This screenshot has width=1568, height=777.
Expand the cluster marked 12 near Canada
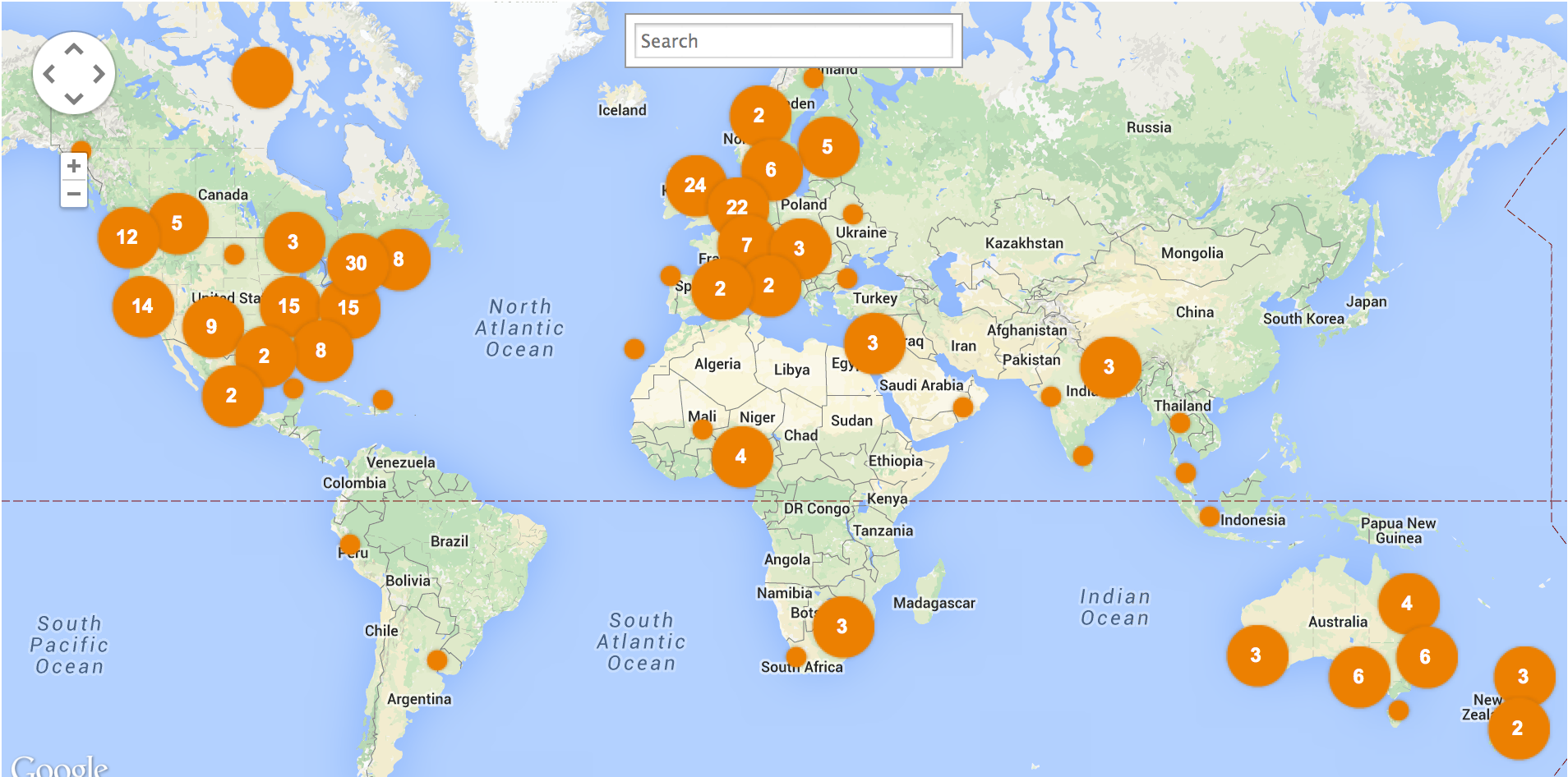click(x=127, y=237)
